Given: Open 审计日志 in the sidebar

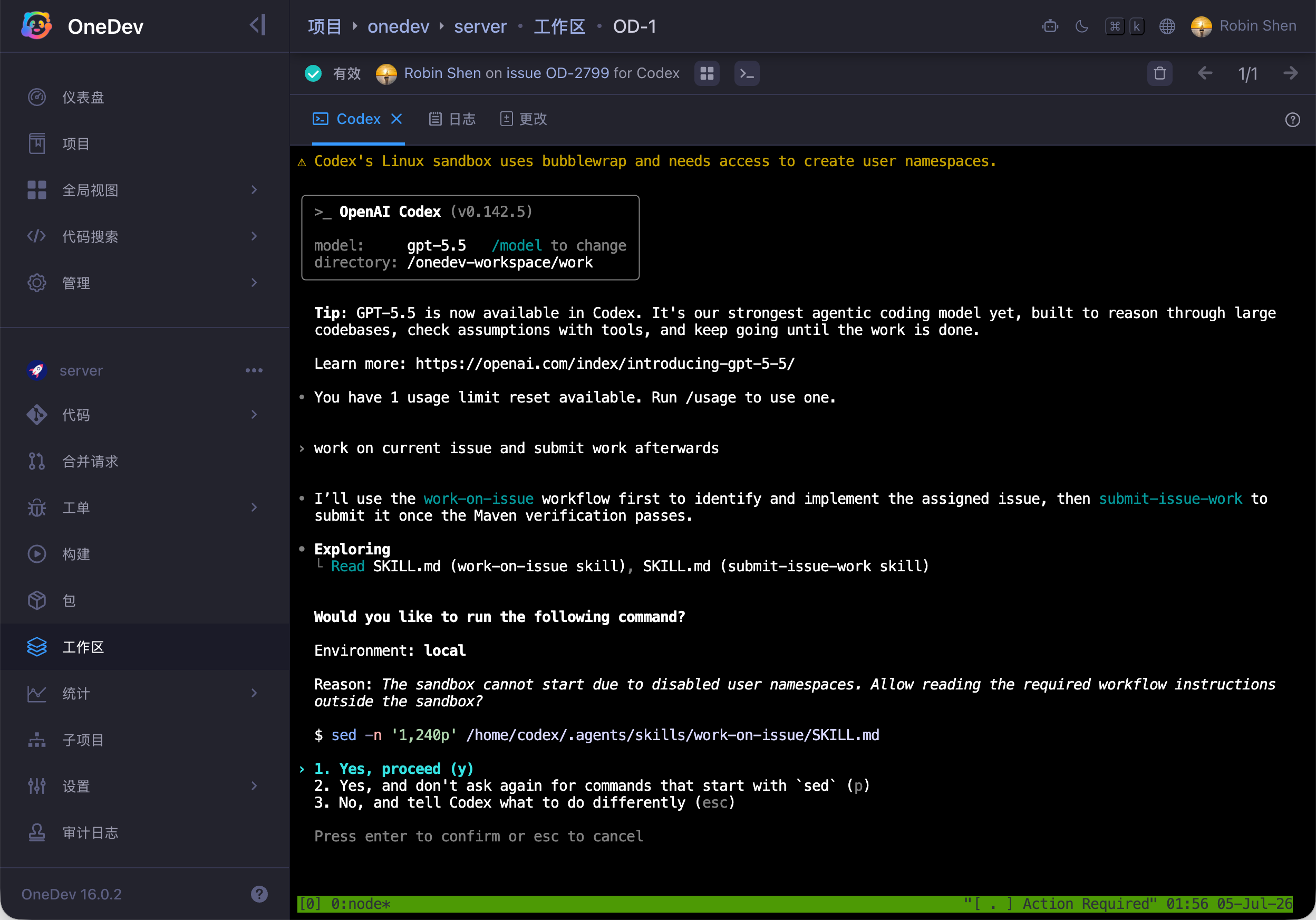Looking at the screenshot, I should 144,833.
